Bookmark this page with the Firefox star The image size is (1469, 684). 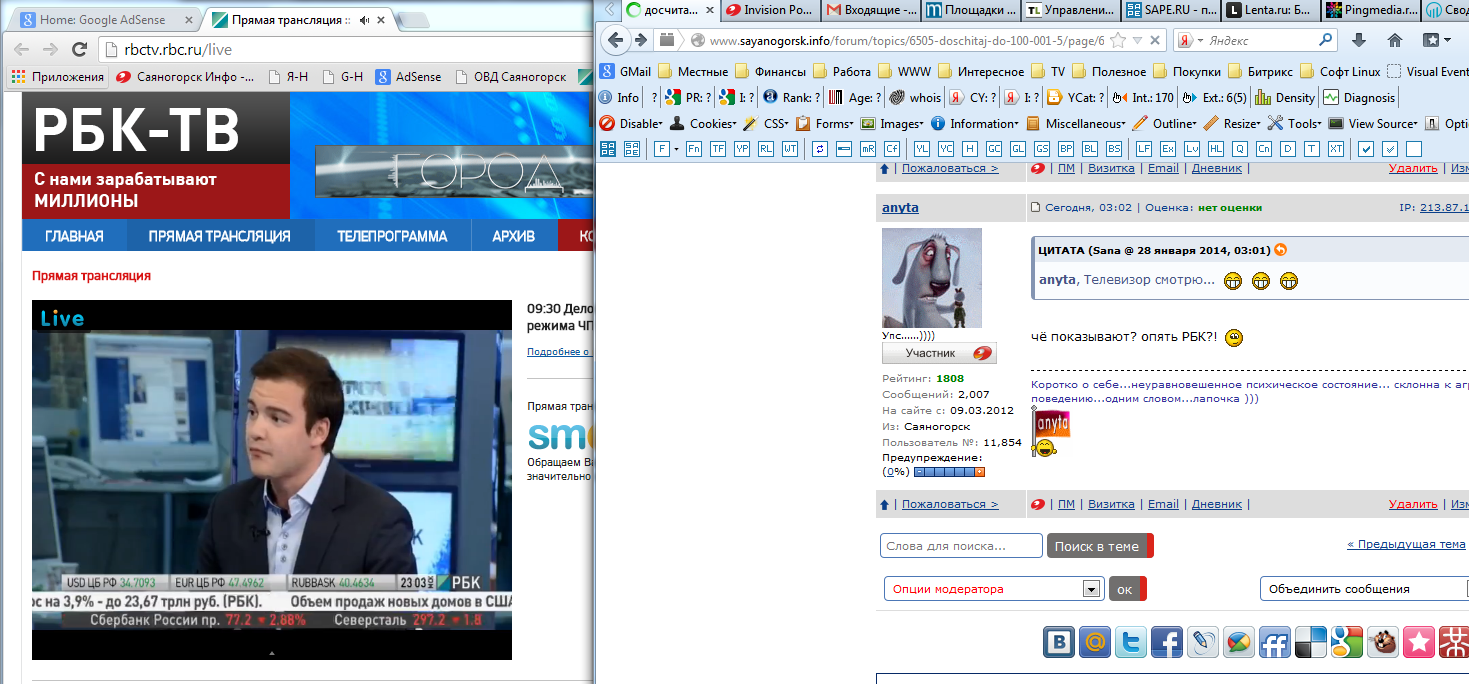(x=1119, y=41)
